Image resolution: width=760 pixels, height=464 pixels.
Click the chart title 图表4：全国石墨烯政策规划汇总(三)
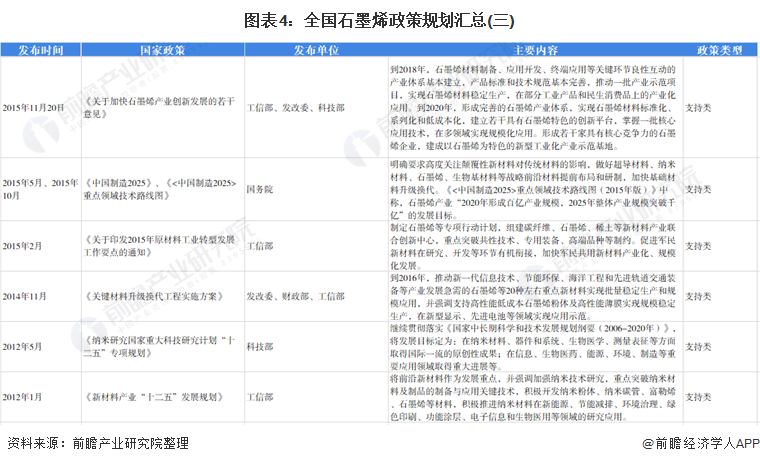point(379,20)
